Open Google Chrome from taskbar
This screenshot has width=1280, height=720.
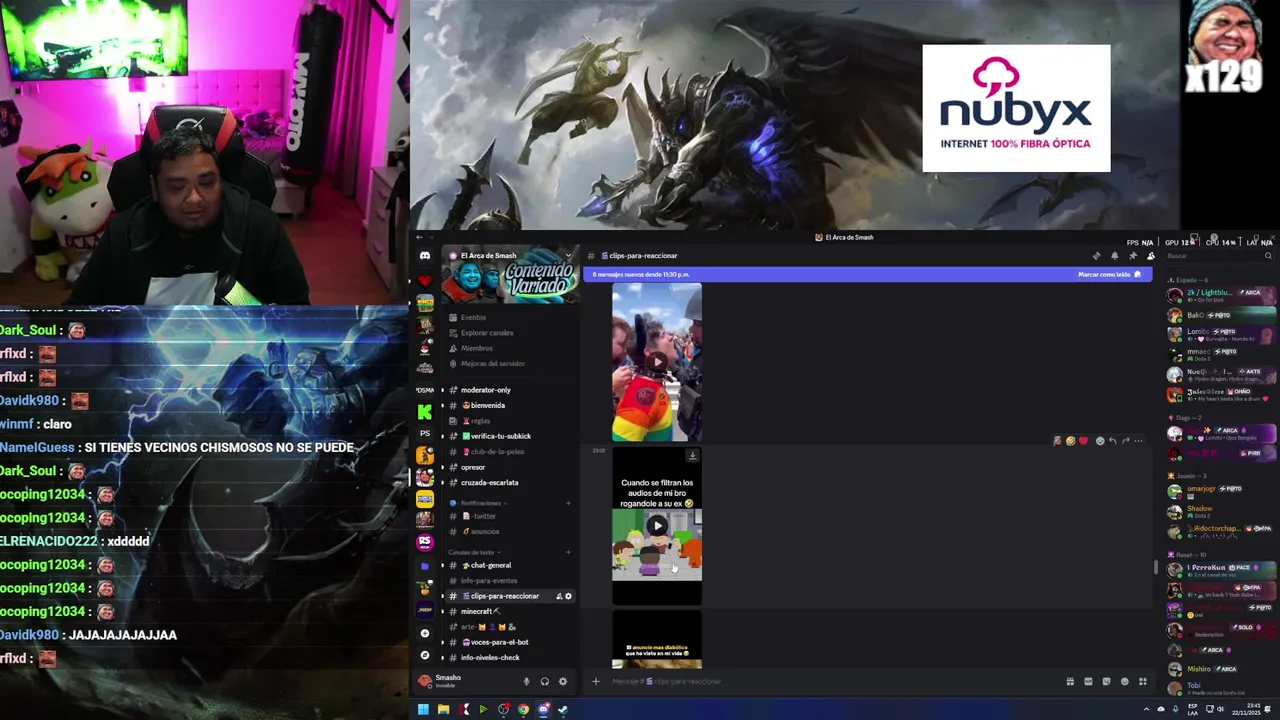point(523,710)
